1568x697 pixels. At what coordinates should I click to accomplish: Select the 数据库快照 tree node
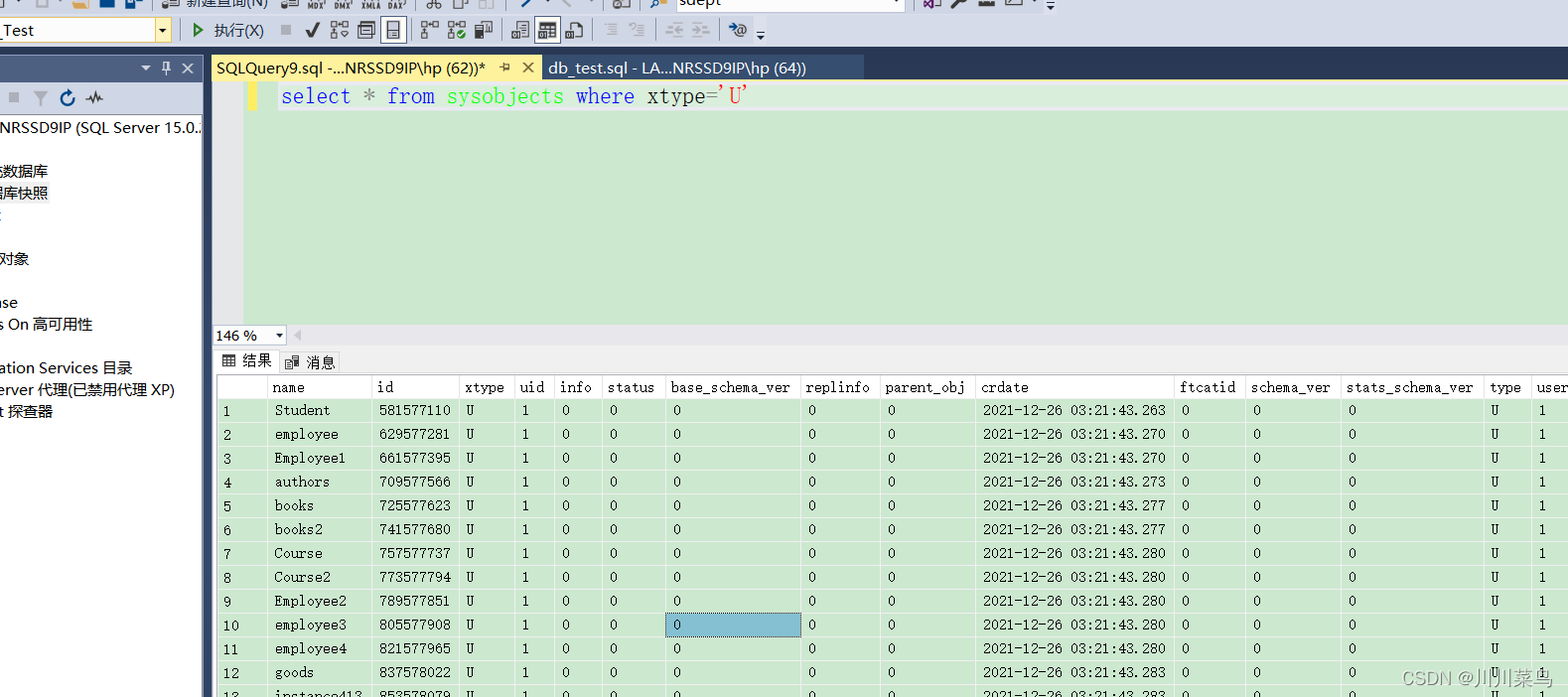[x=24, y=193]
